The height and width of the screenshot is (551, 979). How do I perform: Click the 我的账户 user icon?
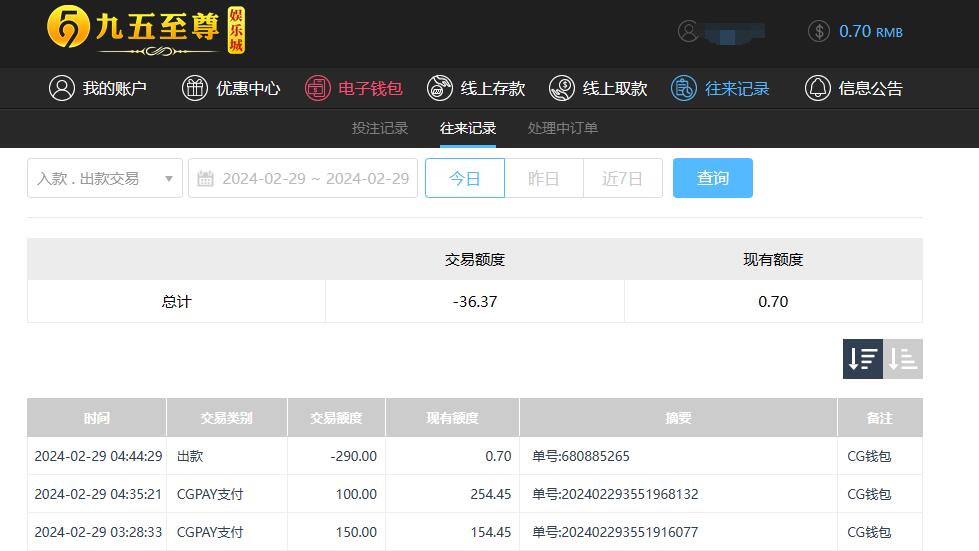62,88
